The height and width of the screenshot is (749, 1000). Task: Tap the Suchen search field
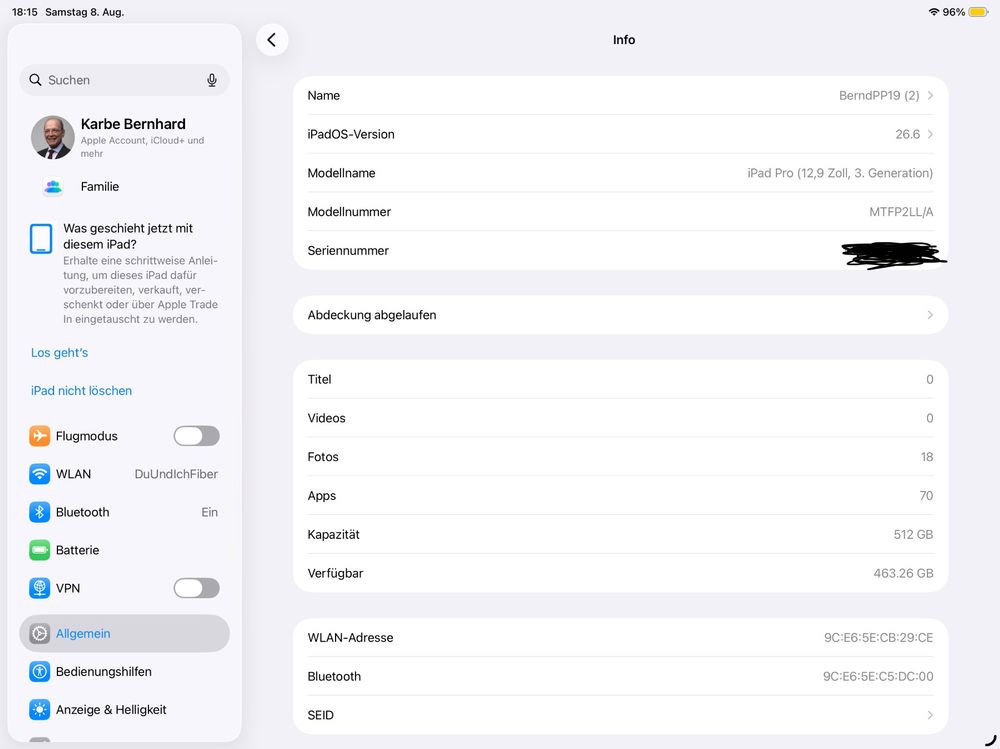click(124, 80)
